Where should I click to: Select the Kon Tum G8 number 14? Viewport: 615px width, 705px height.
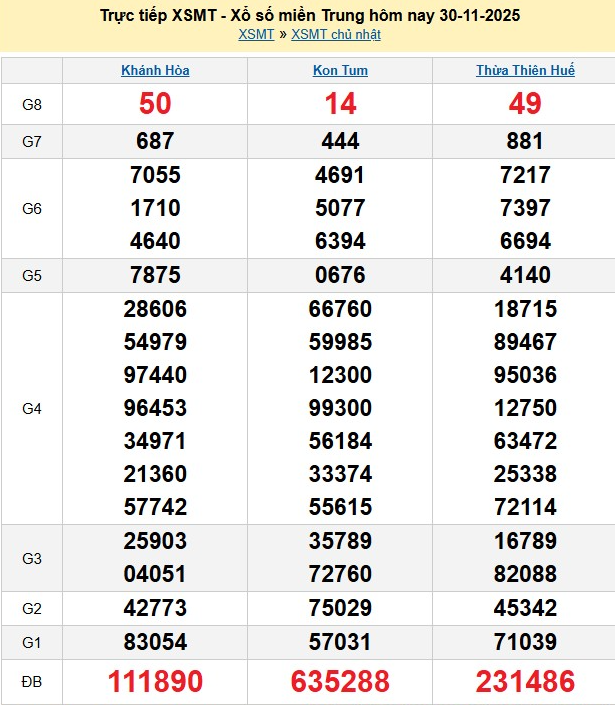(340, 103)
